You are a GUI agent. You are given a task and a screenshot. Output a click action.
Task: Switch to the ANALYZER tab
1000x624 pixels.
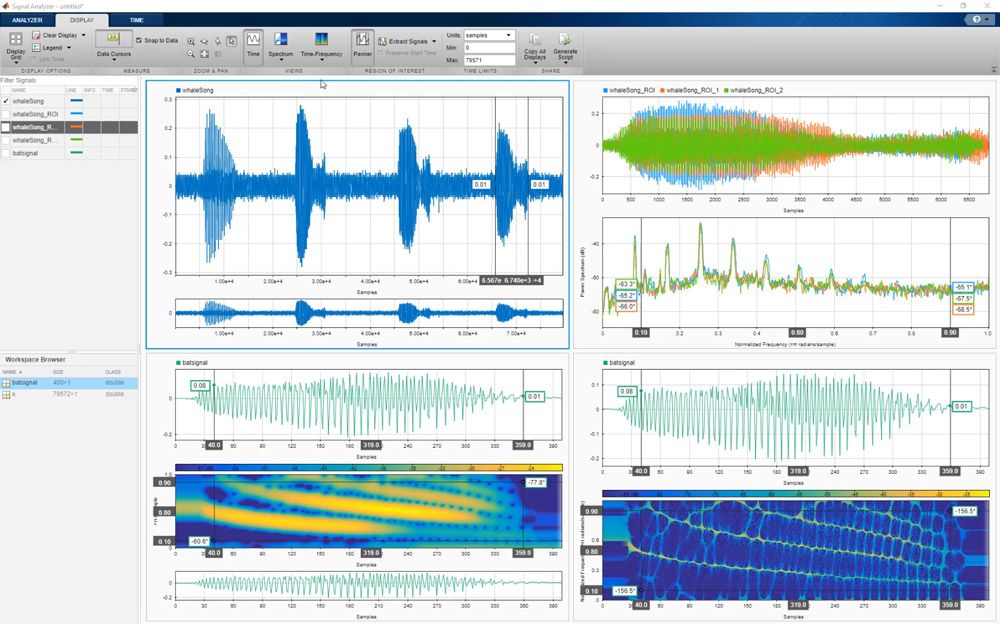27,19
